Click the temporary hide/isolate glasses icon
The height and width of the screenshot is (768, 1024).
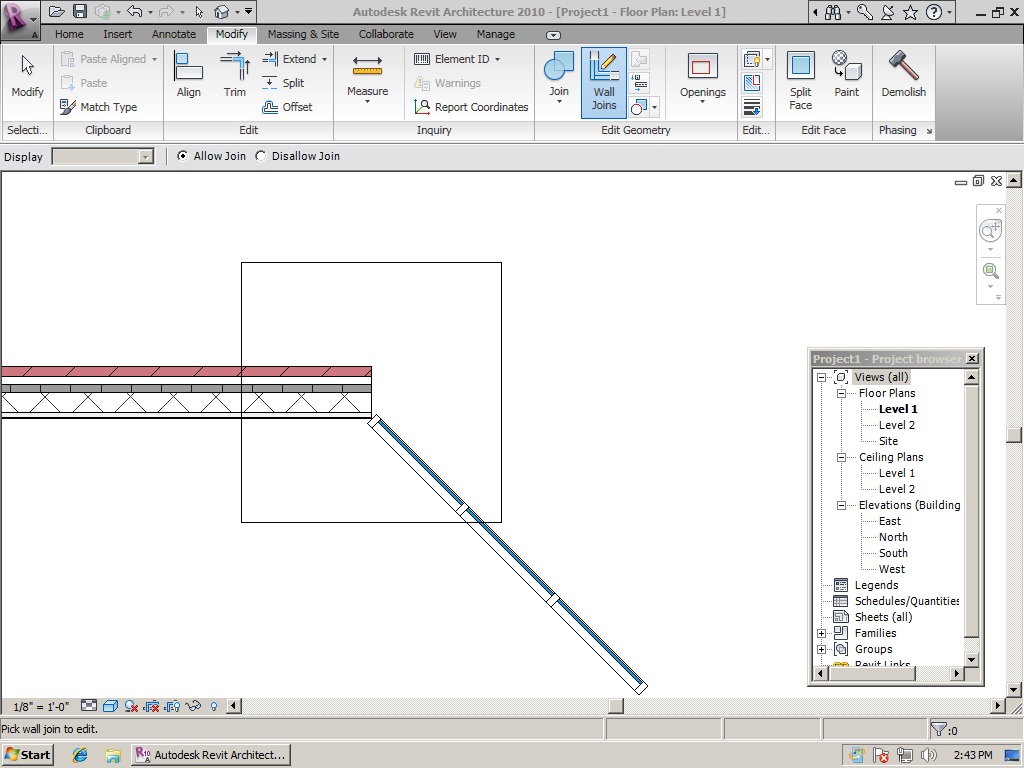(193, 706)
